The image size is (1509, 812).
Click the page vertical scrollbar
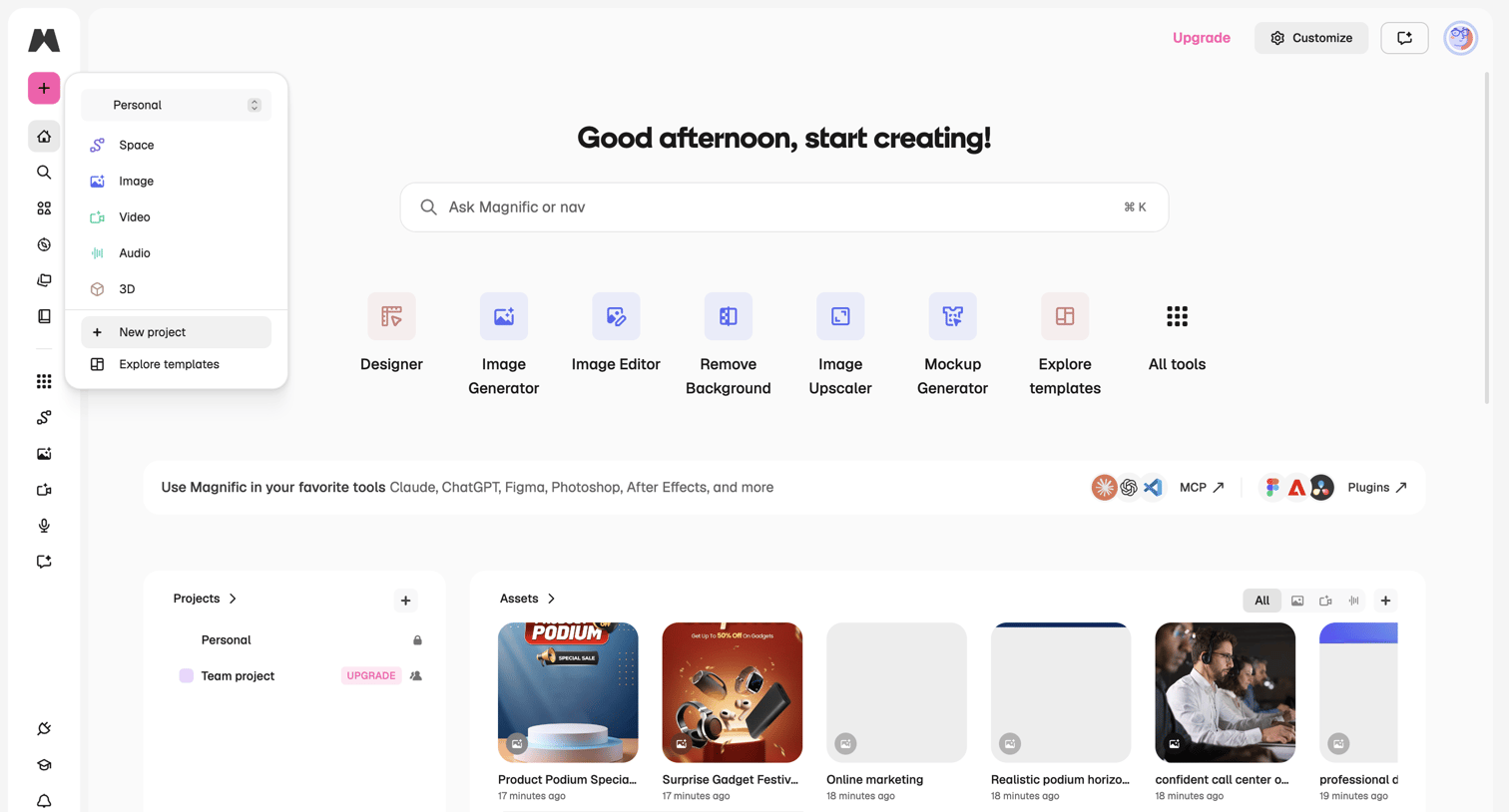(1486, 239)
